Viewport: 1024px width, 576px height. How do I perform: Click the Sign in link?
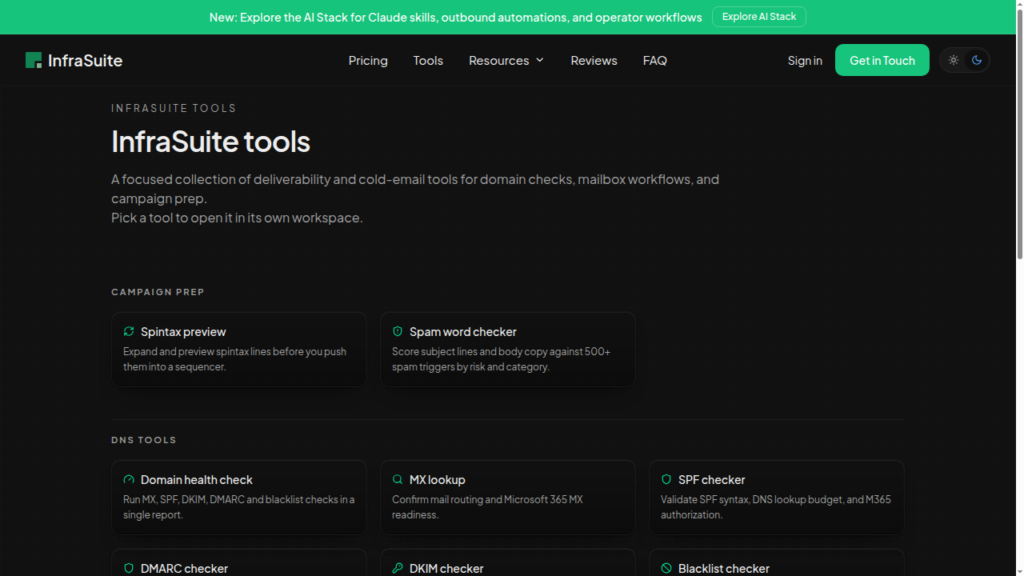pos(805,60)
